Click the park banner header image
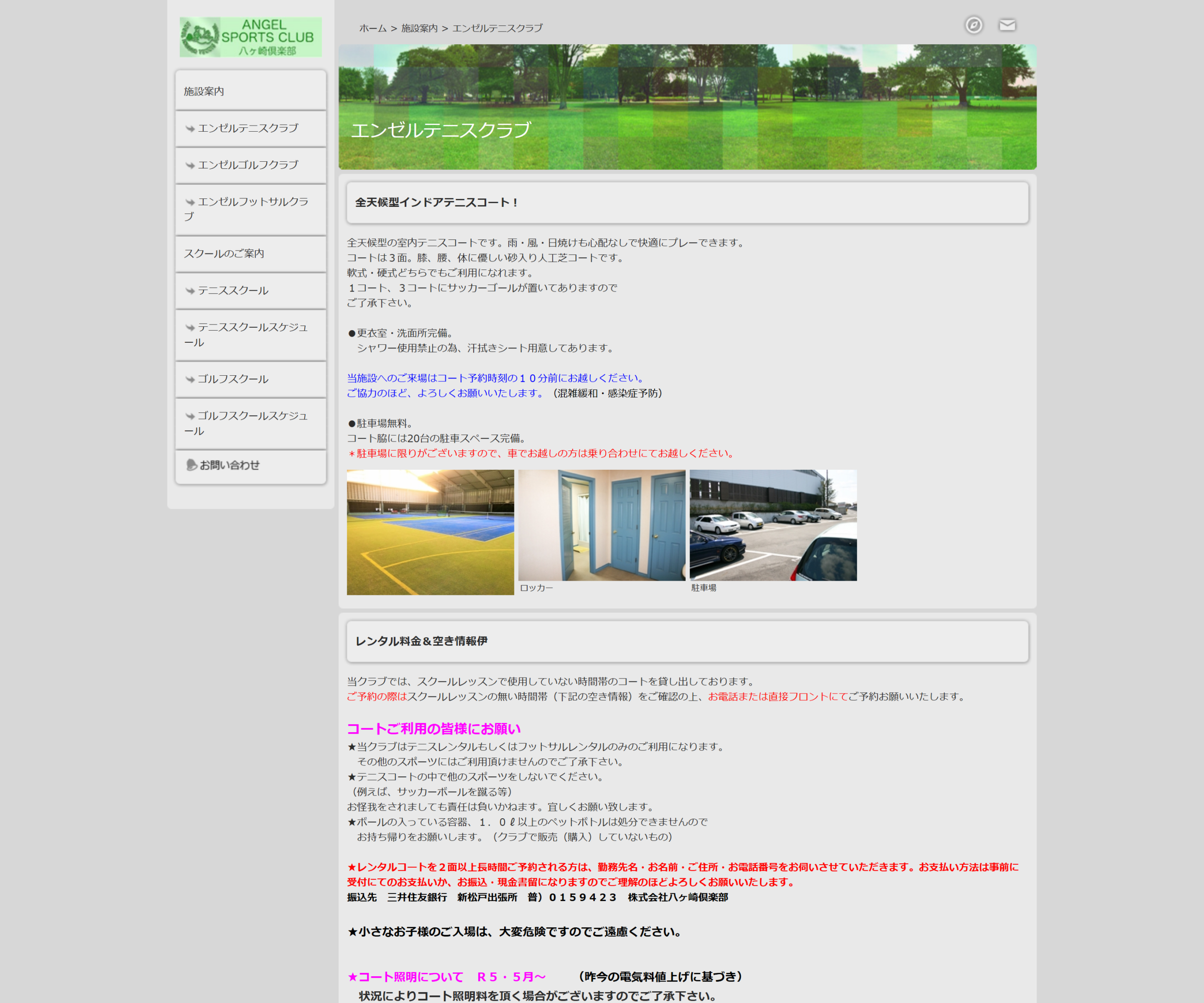Screen dimensions: 1204x1003 click(688, 107)
